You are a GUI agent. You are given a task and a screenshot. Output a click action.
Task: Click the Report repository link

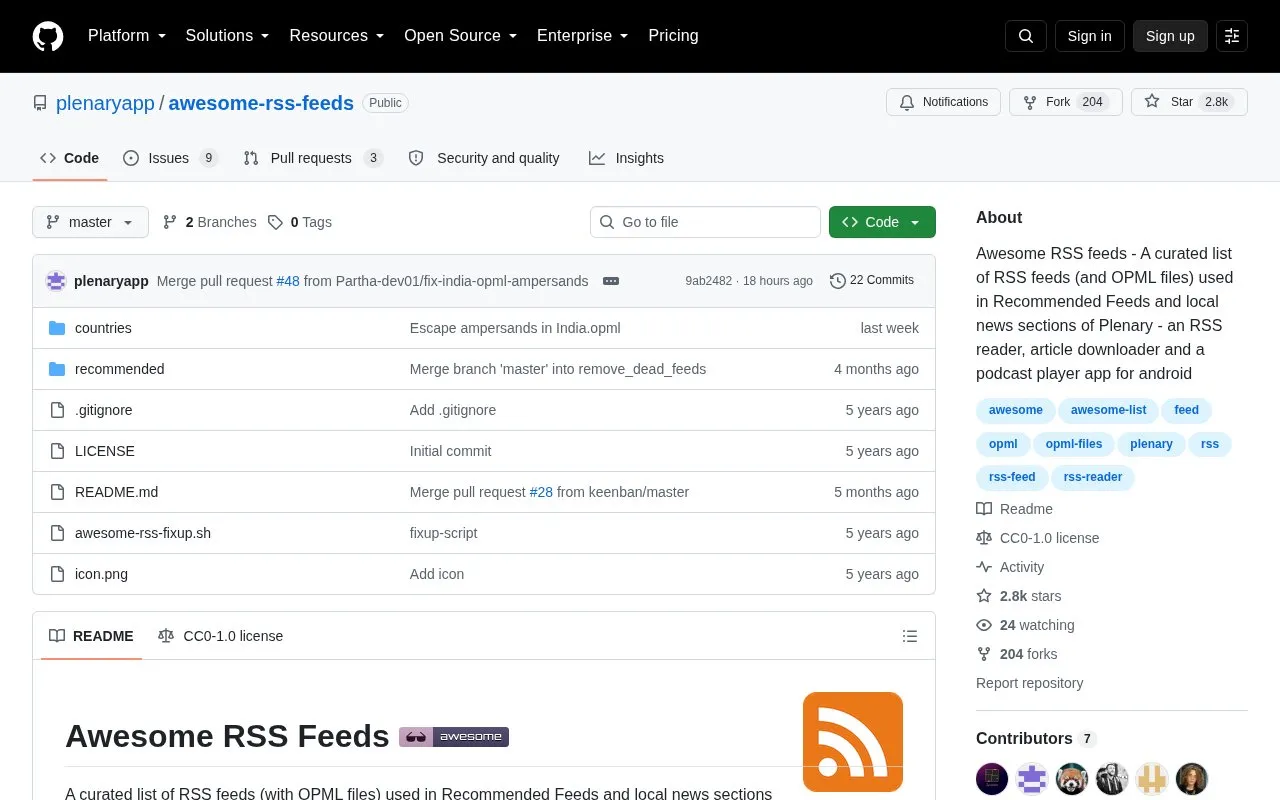(1029, 683)
